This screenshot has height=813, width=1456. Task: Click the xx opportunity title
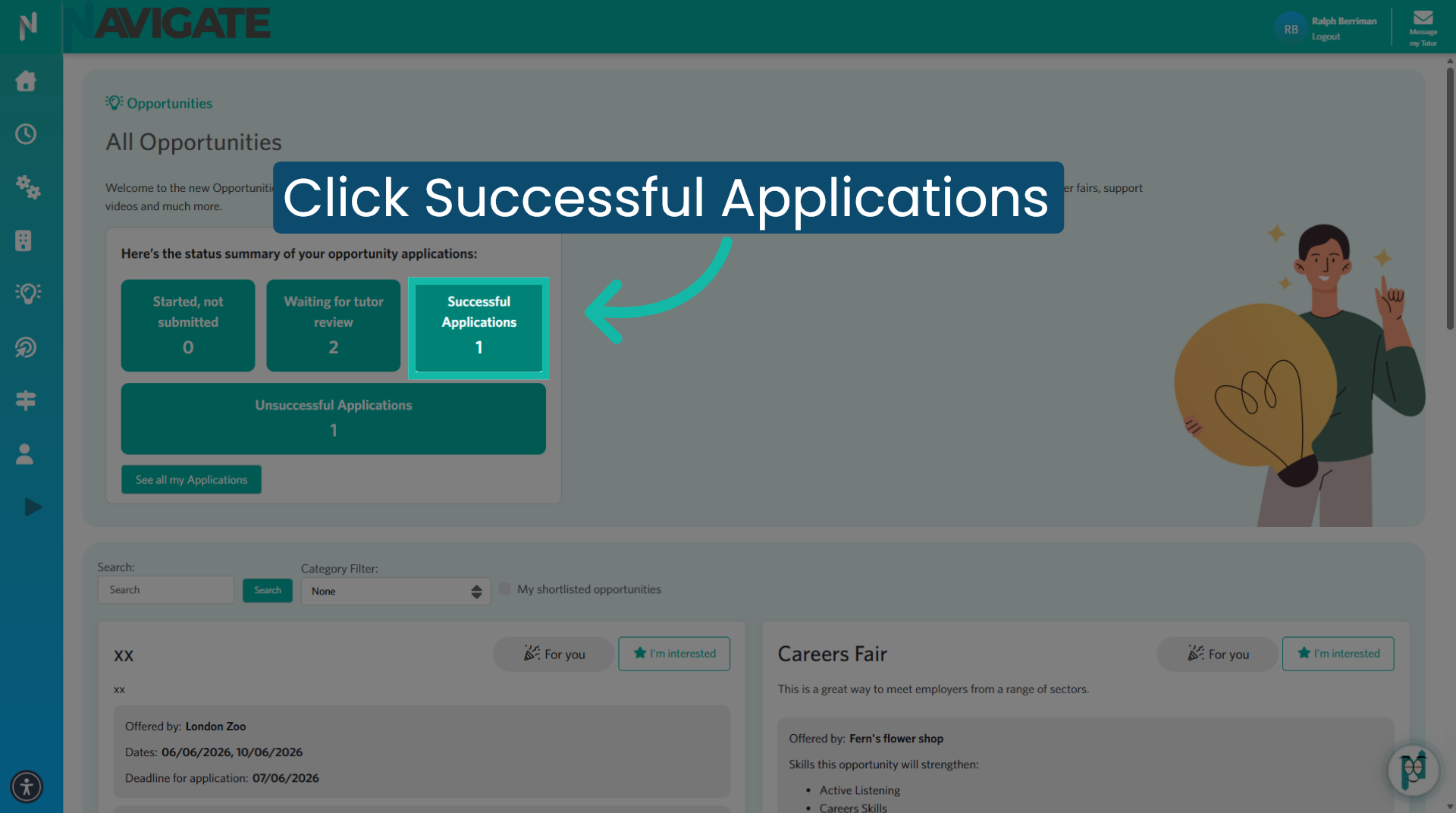[x=124, y=656]
